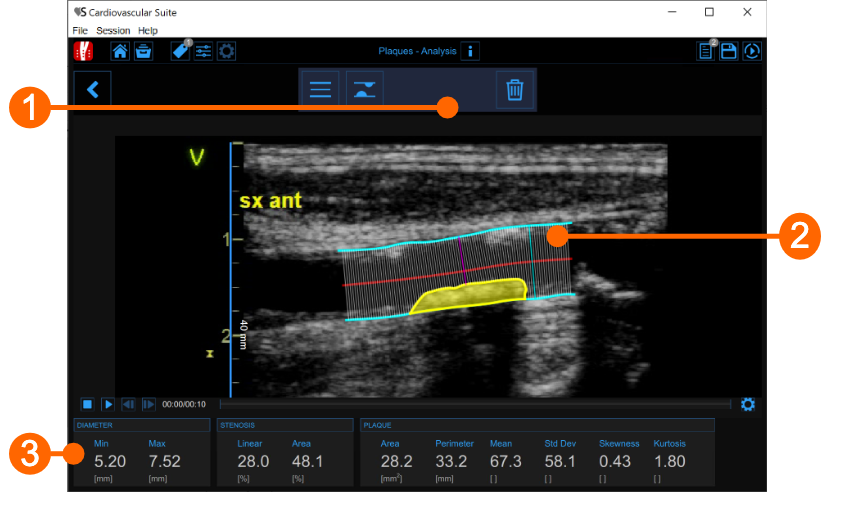Open the archive box icon
The image size is (846, 512).
tap(144, 52)
